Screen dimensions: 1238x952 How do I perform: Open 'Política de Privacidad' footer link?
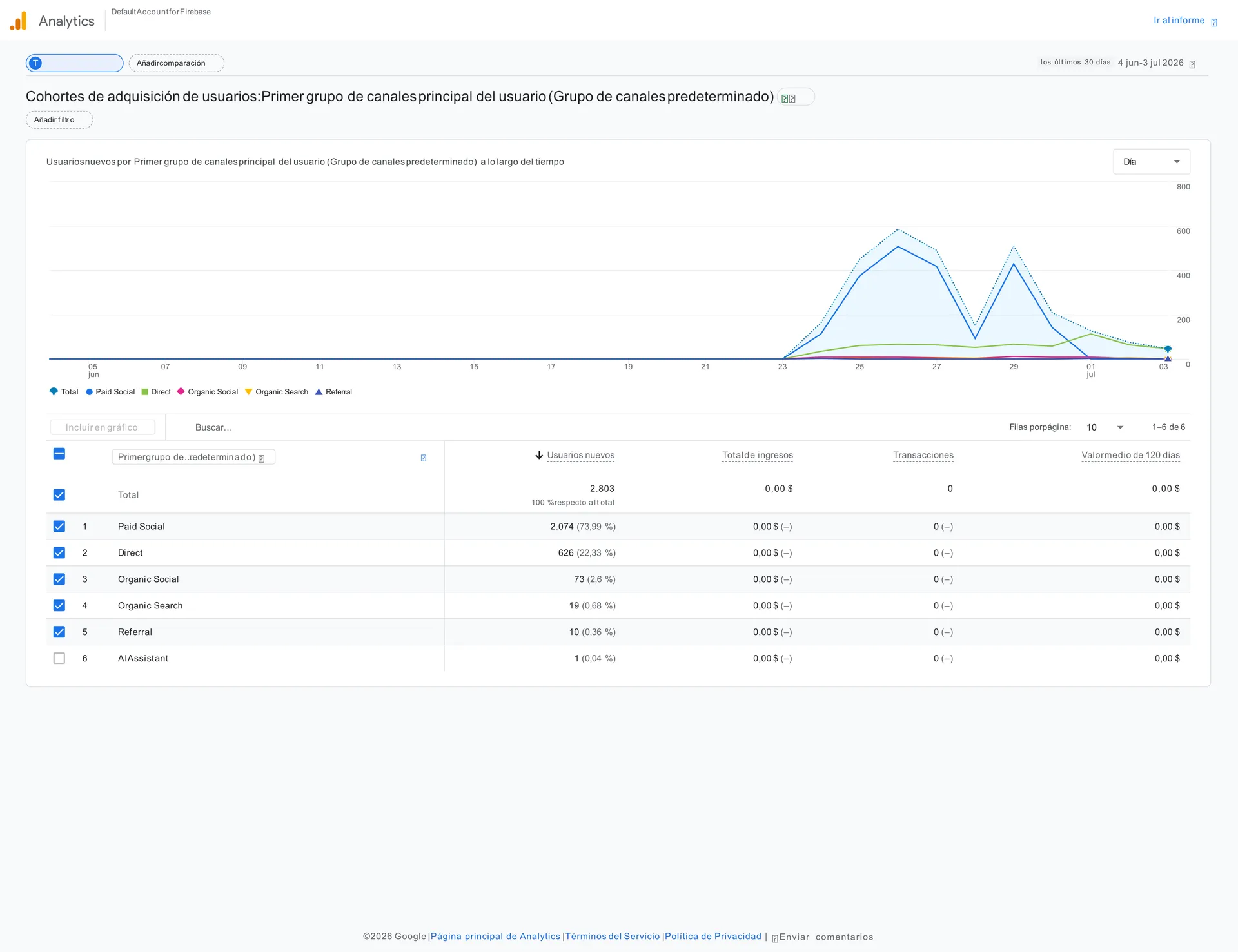tap(713, 937)
